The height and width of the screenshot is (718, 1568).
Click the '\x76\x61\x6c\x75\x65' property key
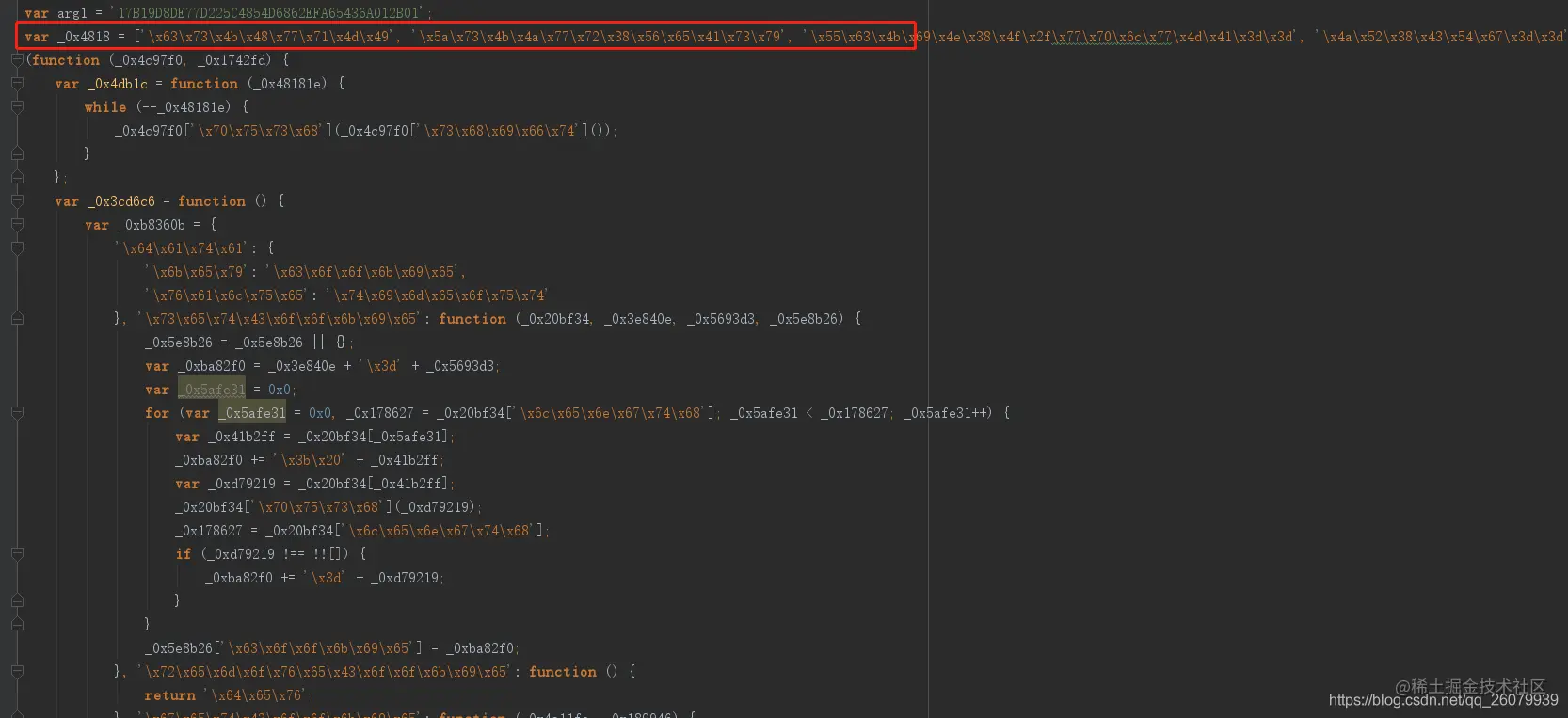[227, 295]
